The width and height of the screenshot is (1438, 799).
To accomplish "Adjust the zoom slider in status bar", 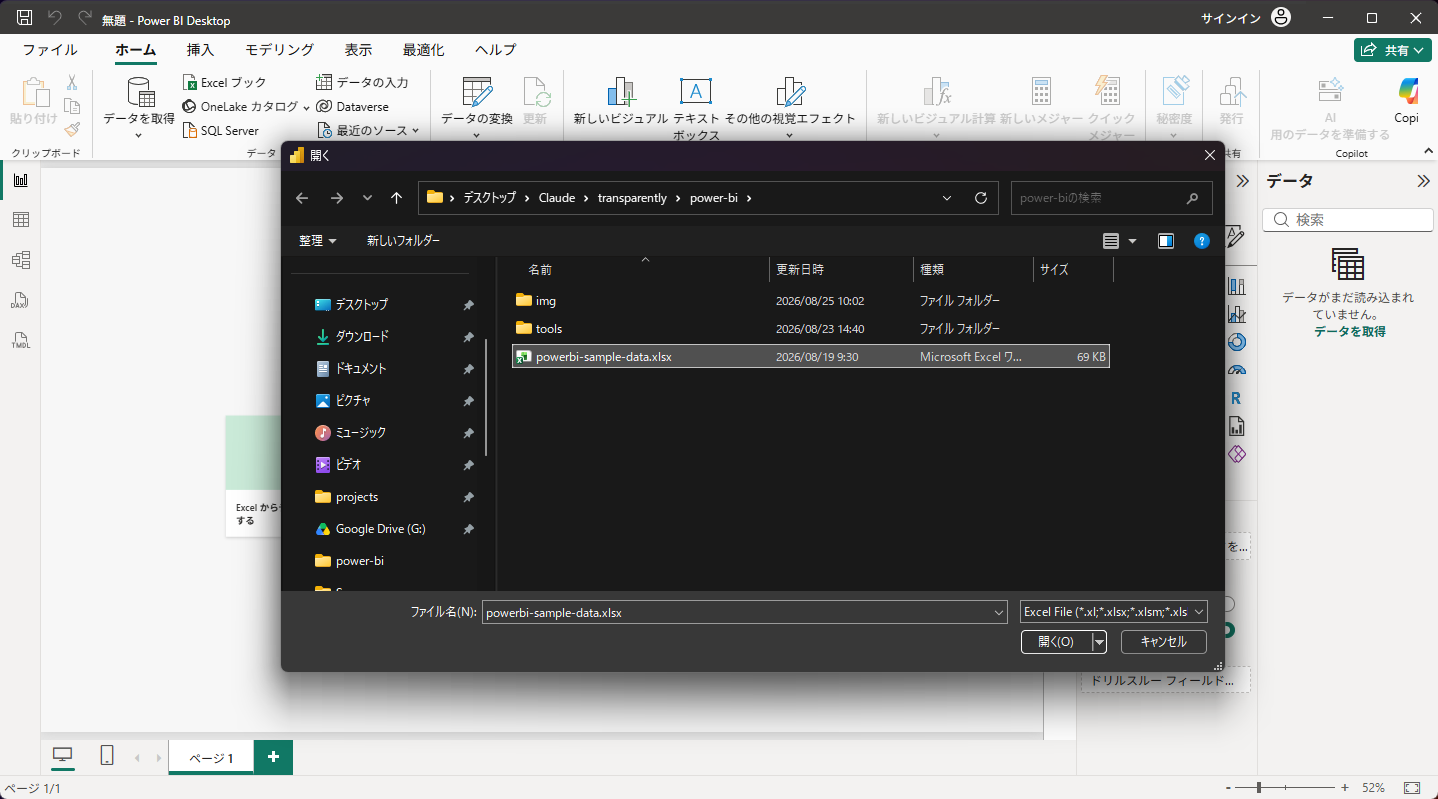I will click(1258, 788).
